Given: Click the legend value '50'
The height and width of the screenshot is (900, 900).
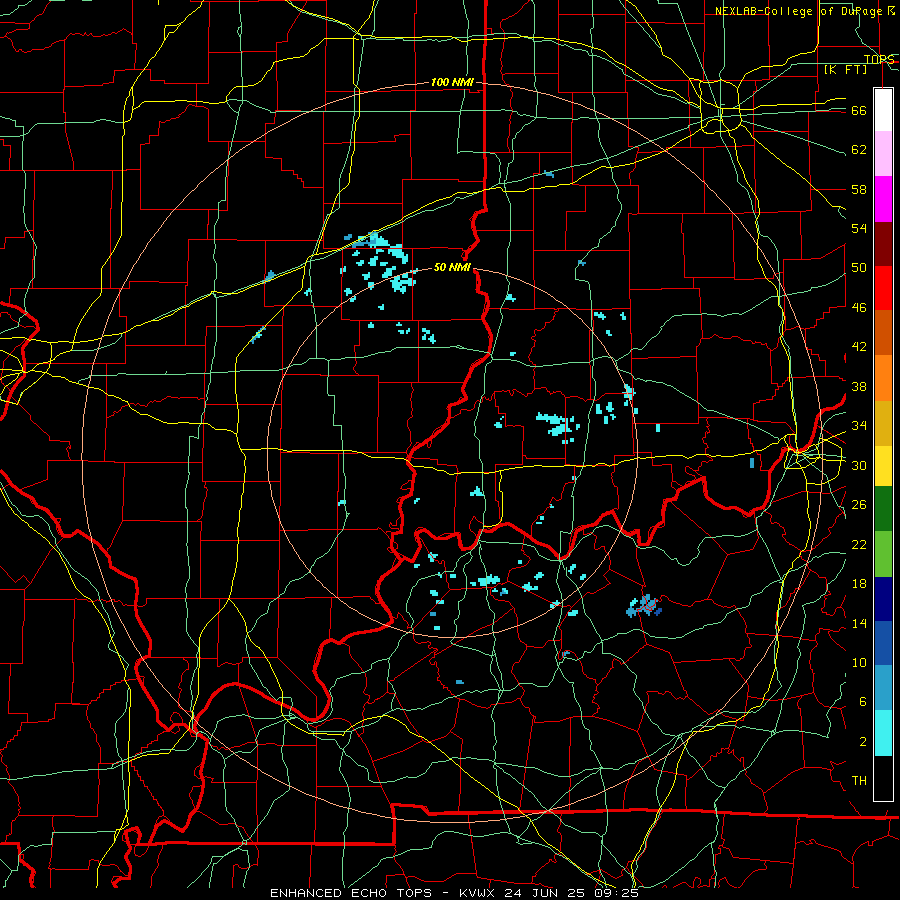Looking at the screenshot, I should pos(859,268).
